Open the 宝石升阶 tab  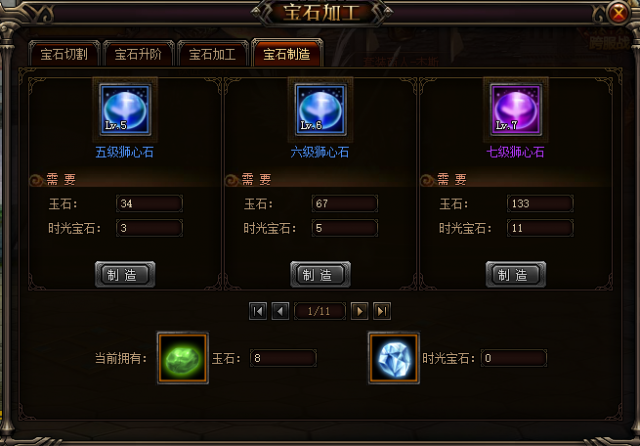138,53
